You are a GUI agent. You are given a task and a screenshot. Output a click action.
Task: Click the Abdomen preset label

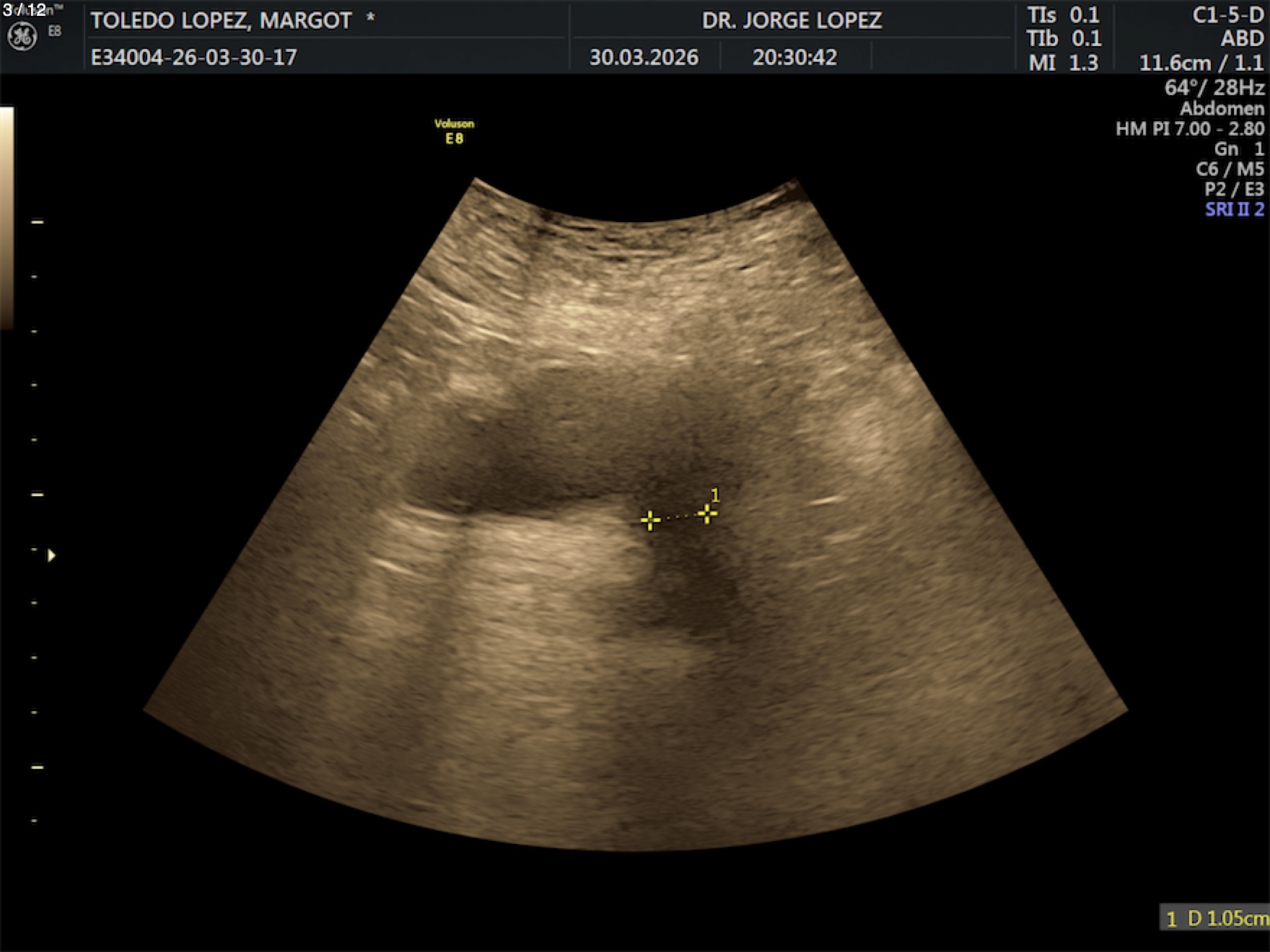[1222, 108]
